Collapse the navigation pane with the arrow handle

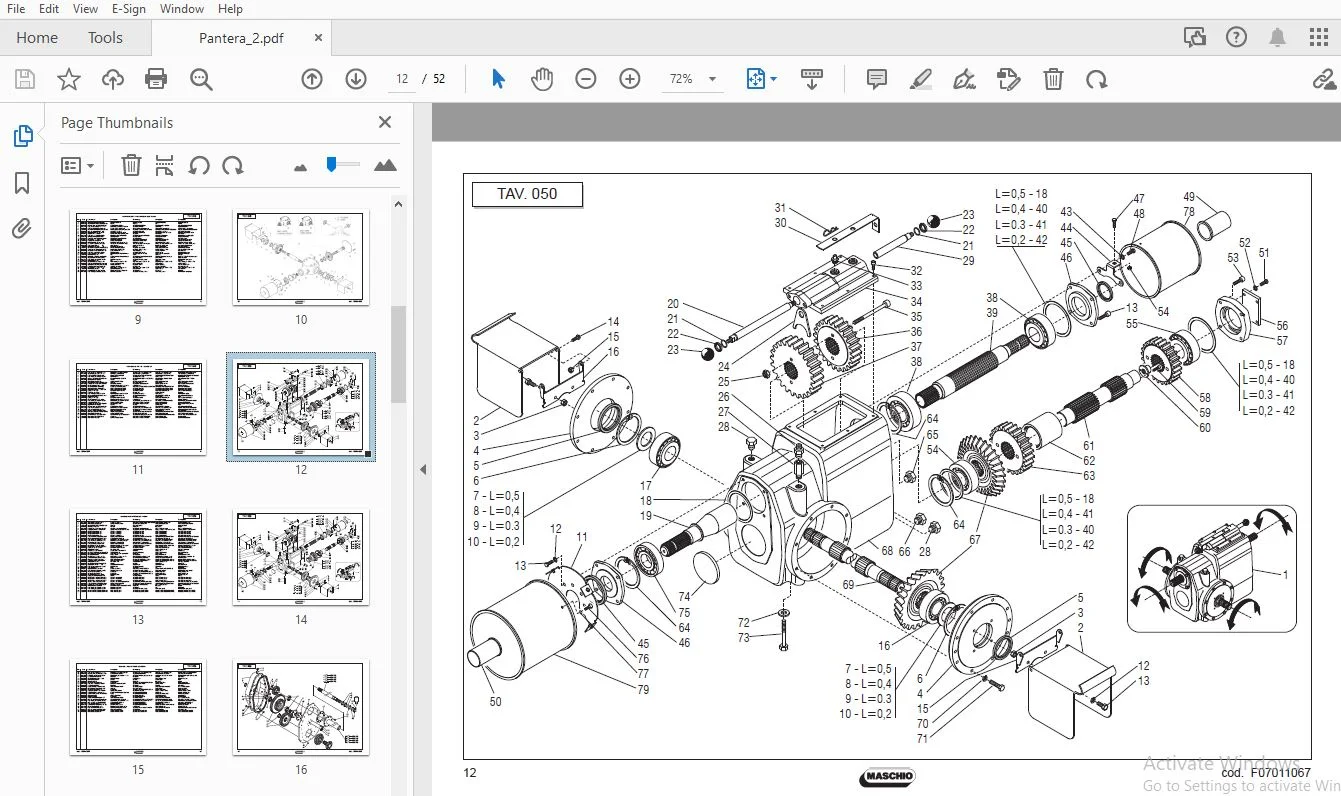423,469
